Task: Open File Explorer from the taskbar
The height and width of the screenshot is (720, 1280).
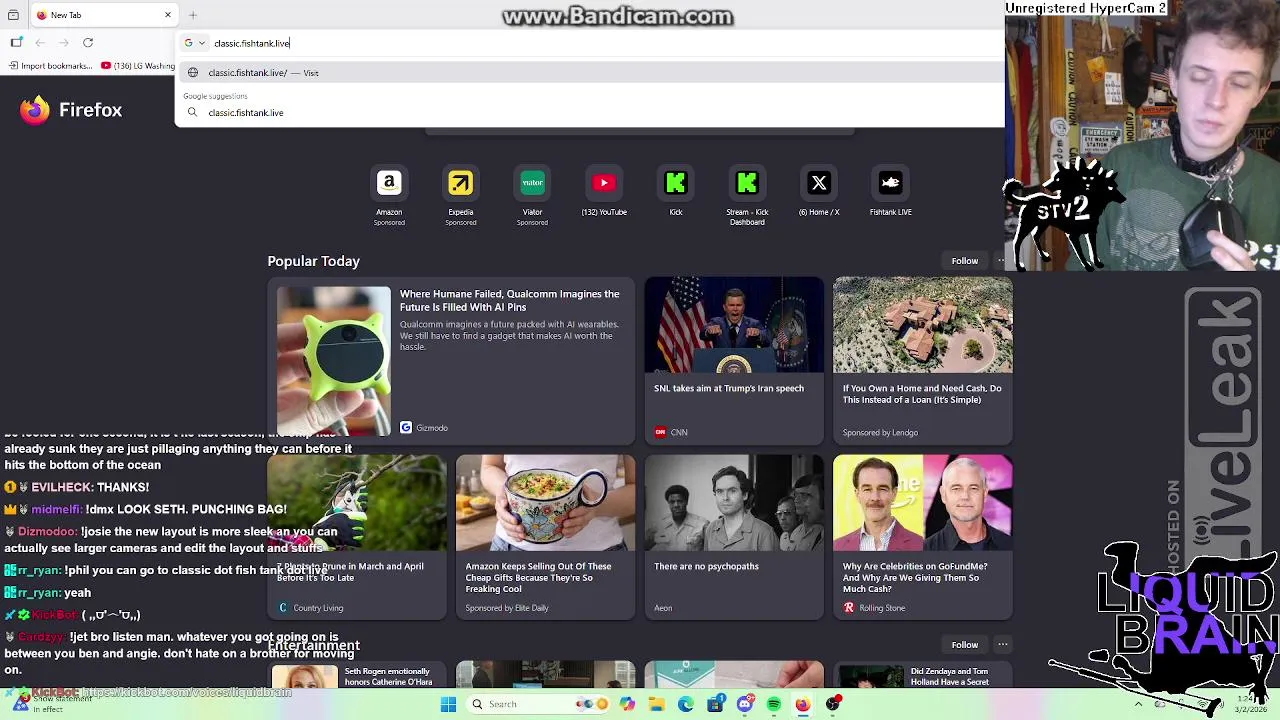Action: point(656,704)
